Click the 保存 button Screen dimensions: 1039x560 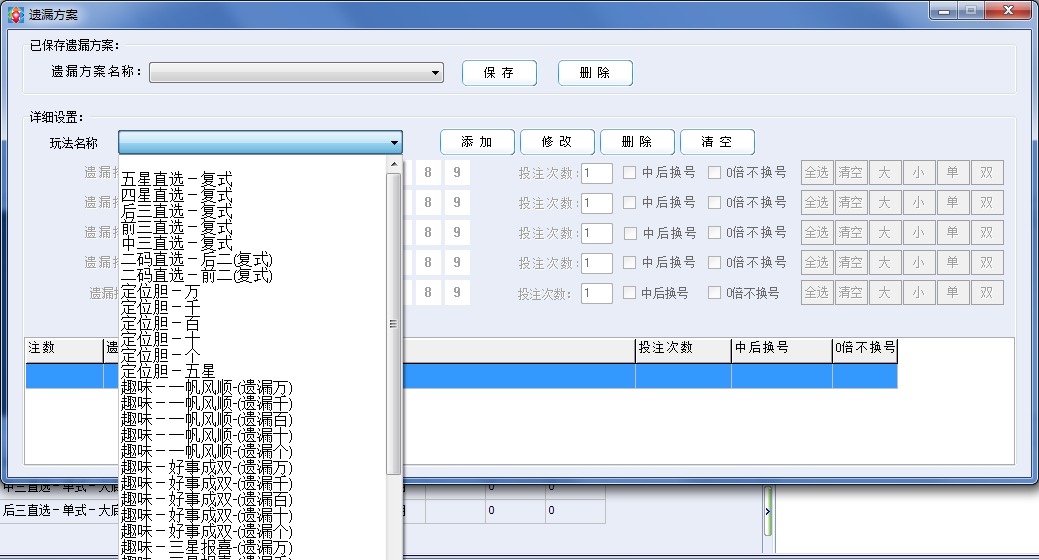499,73
